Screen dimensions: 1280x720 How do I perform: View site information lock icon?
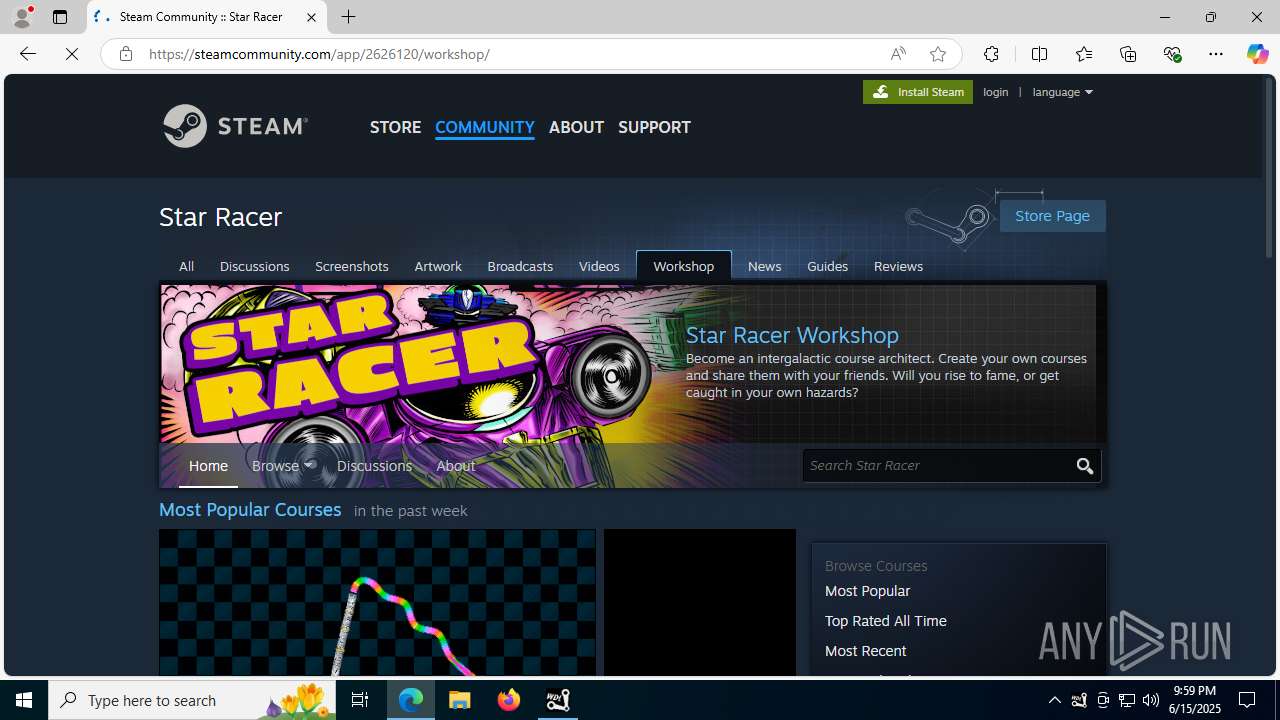tap(126, 54)
